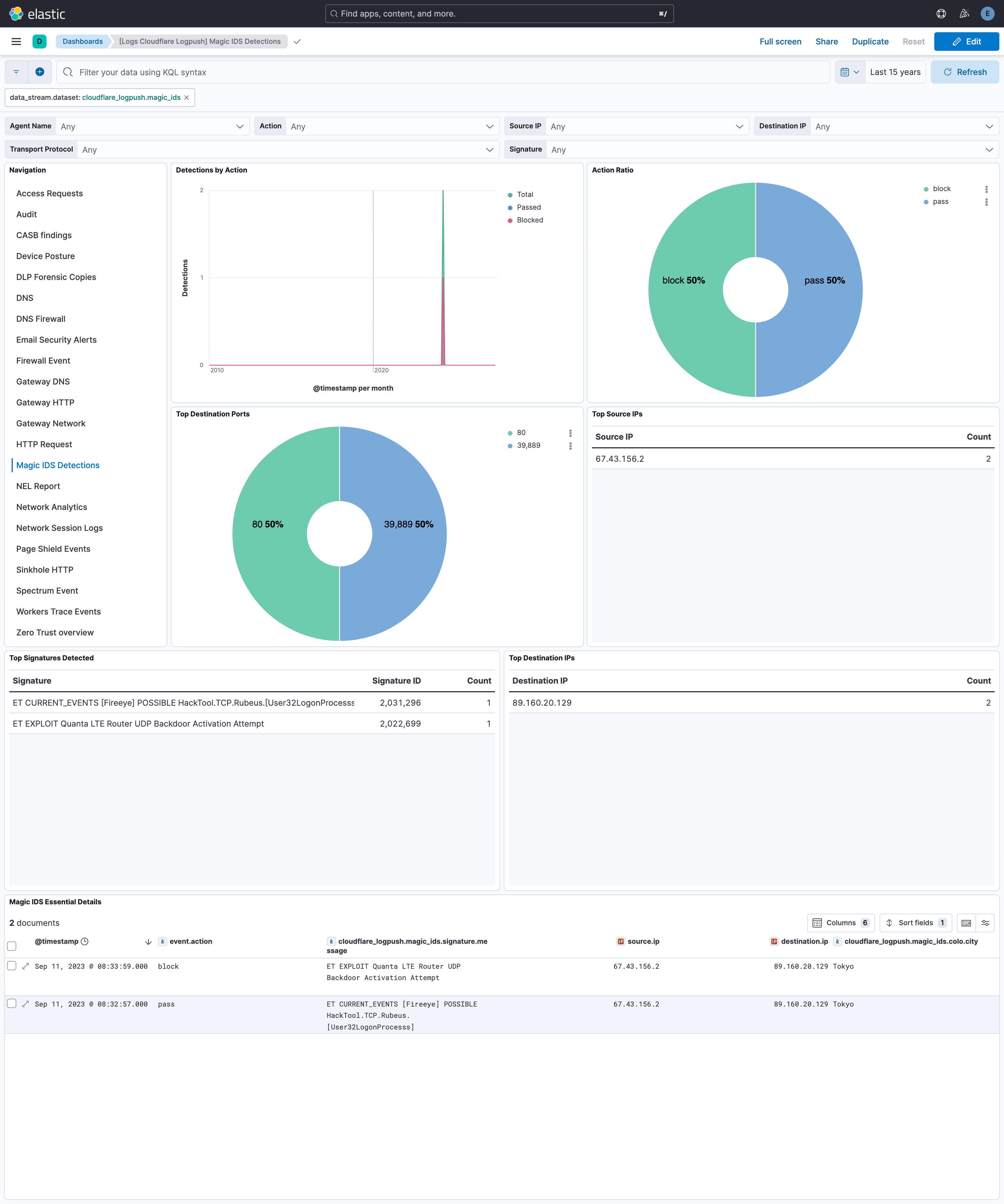Select Magic IDS Detections navigation item
Screen dimensions: 1004x1204
[x=58, y=465]
